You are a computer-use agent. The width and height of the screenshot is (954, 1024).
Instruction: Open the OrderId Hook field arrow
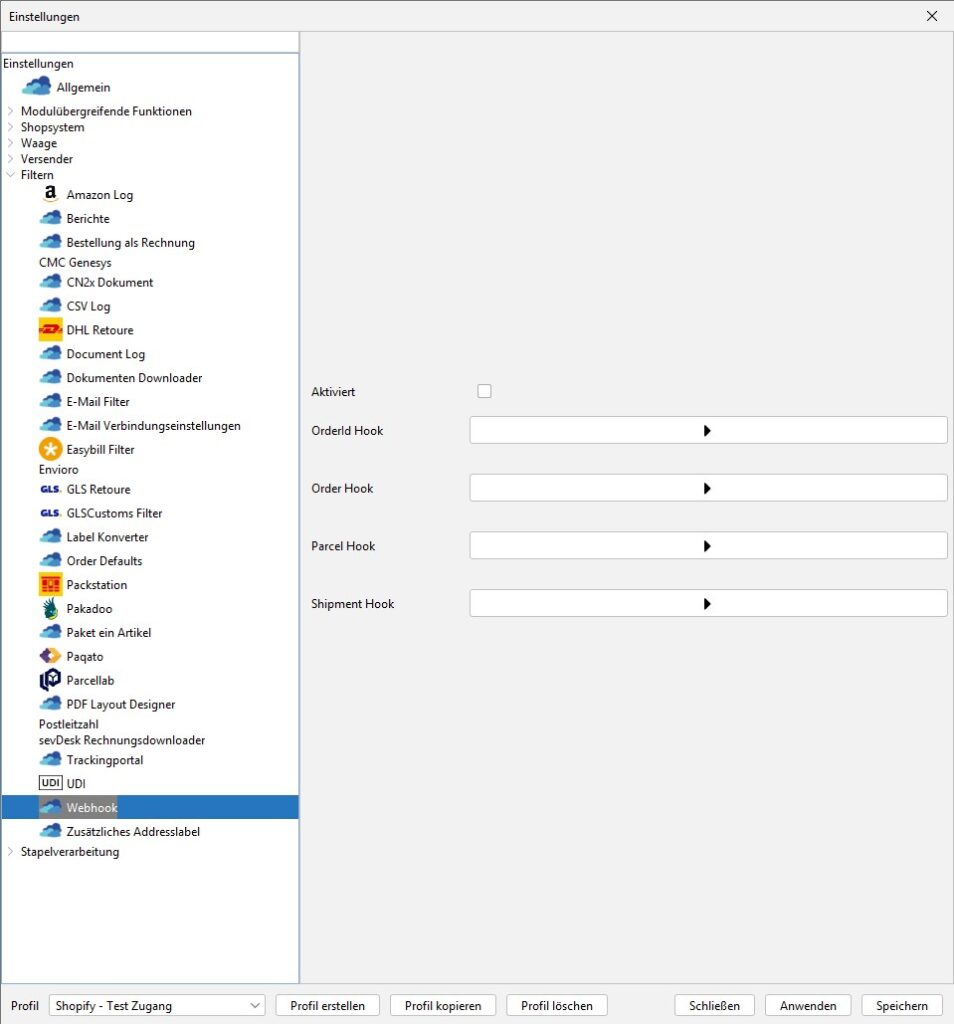[x=707, y=431]
